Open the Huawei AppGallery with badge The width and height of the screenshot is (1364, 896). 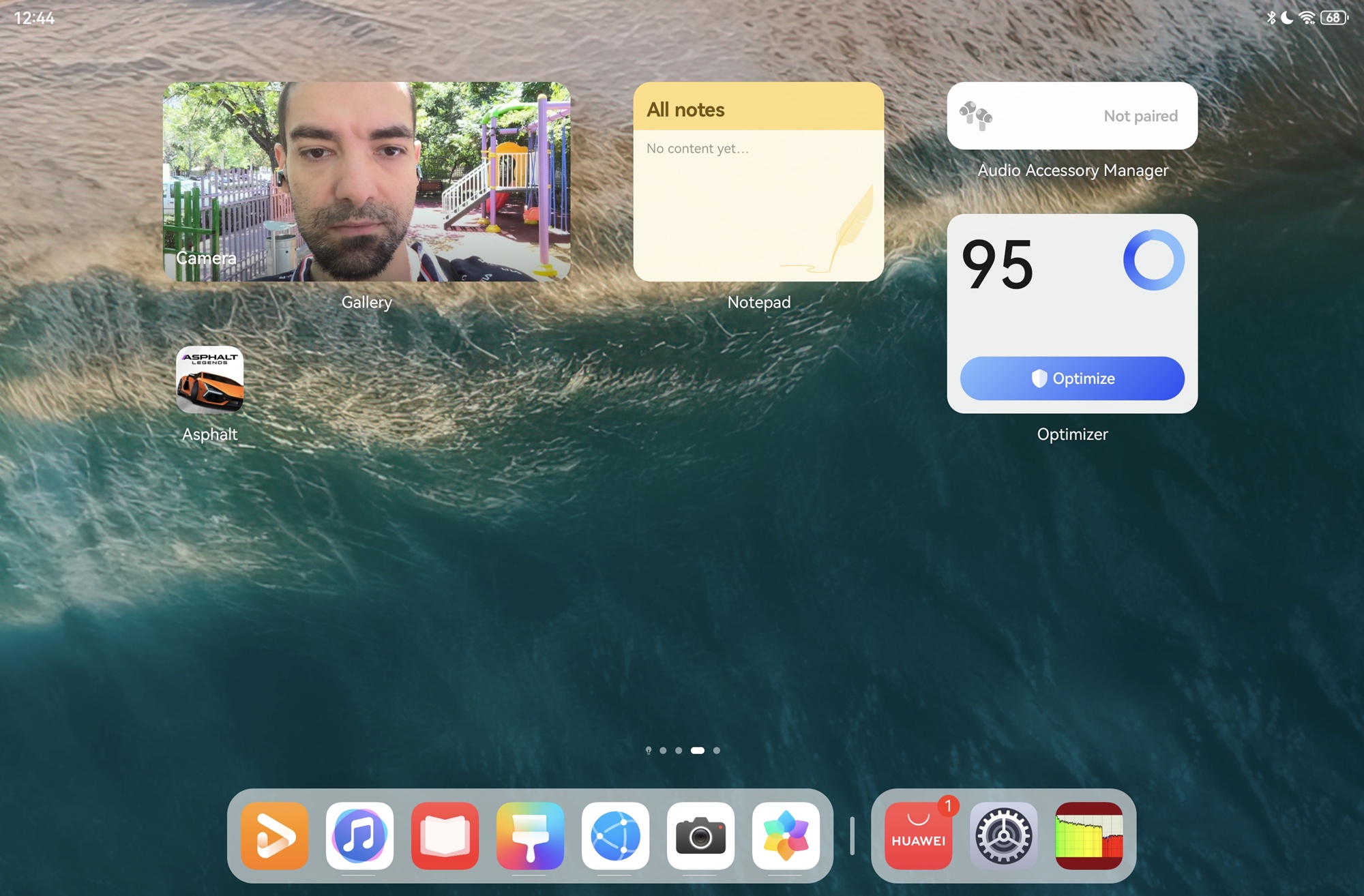coord(919,835)
